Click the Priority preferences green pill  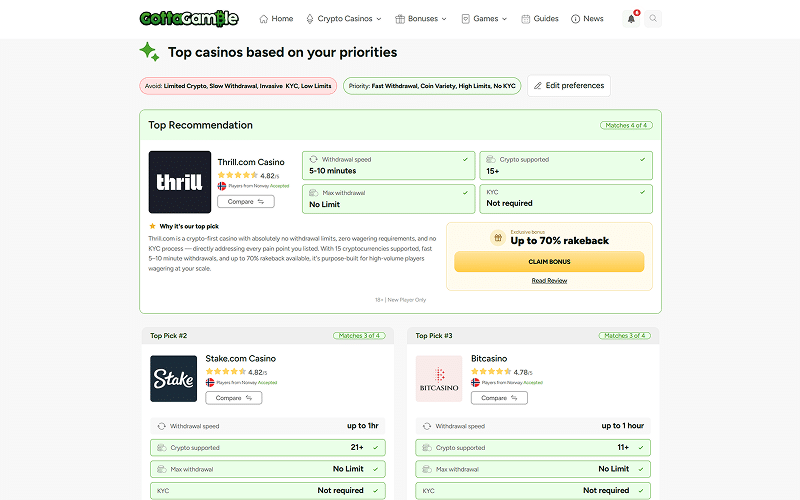tap(432, 86)
